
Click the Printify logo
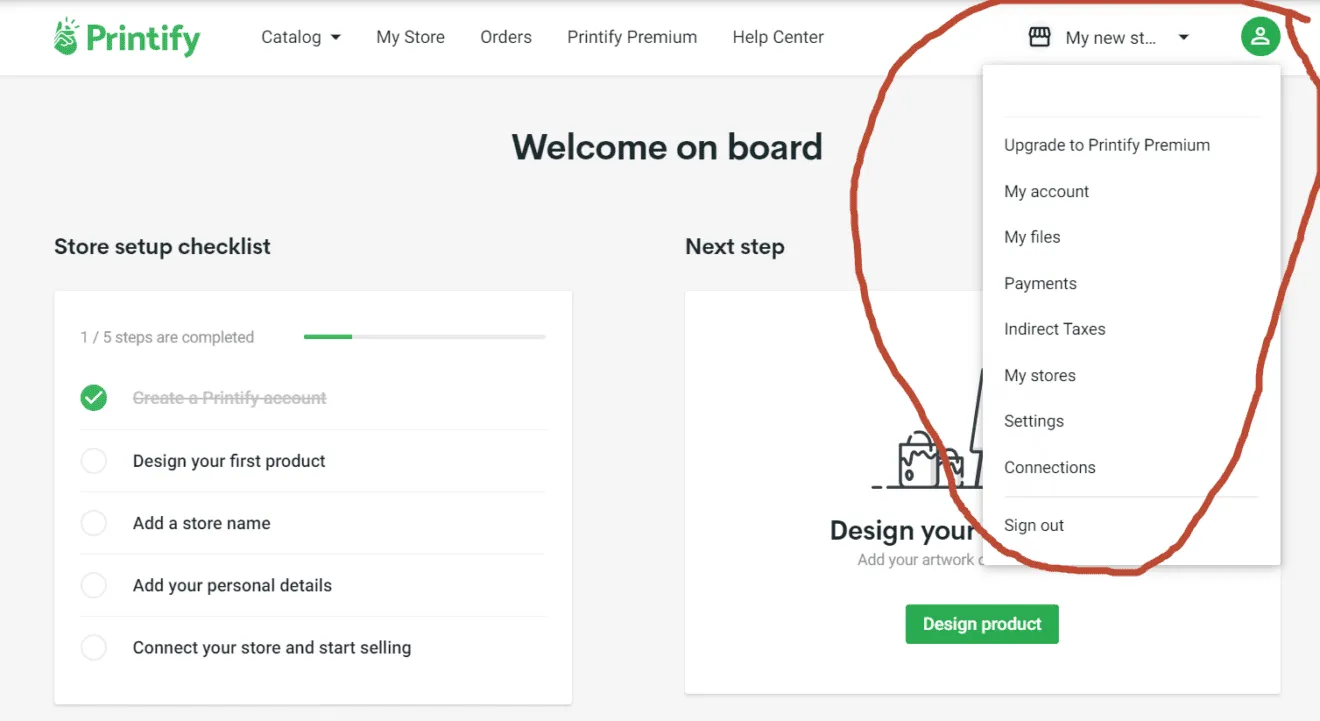coord(127,37)
